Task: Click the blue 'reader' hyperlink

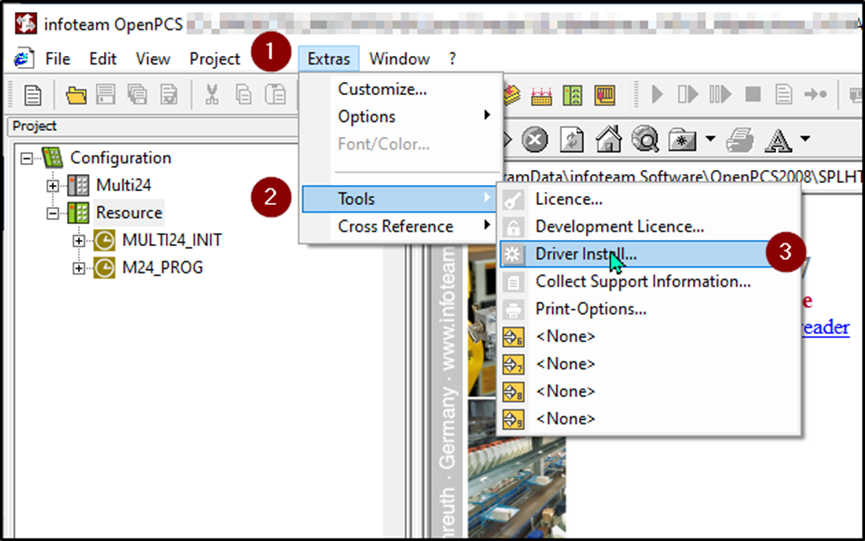Action: [x=826, y=328]
